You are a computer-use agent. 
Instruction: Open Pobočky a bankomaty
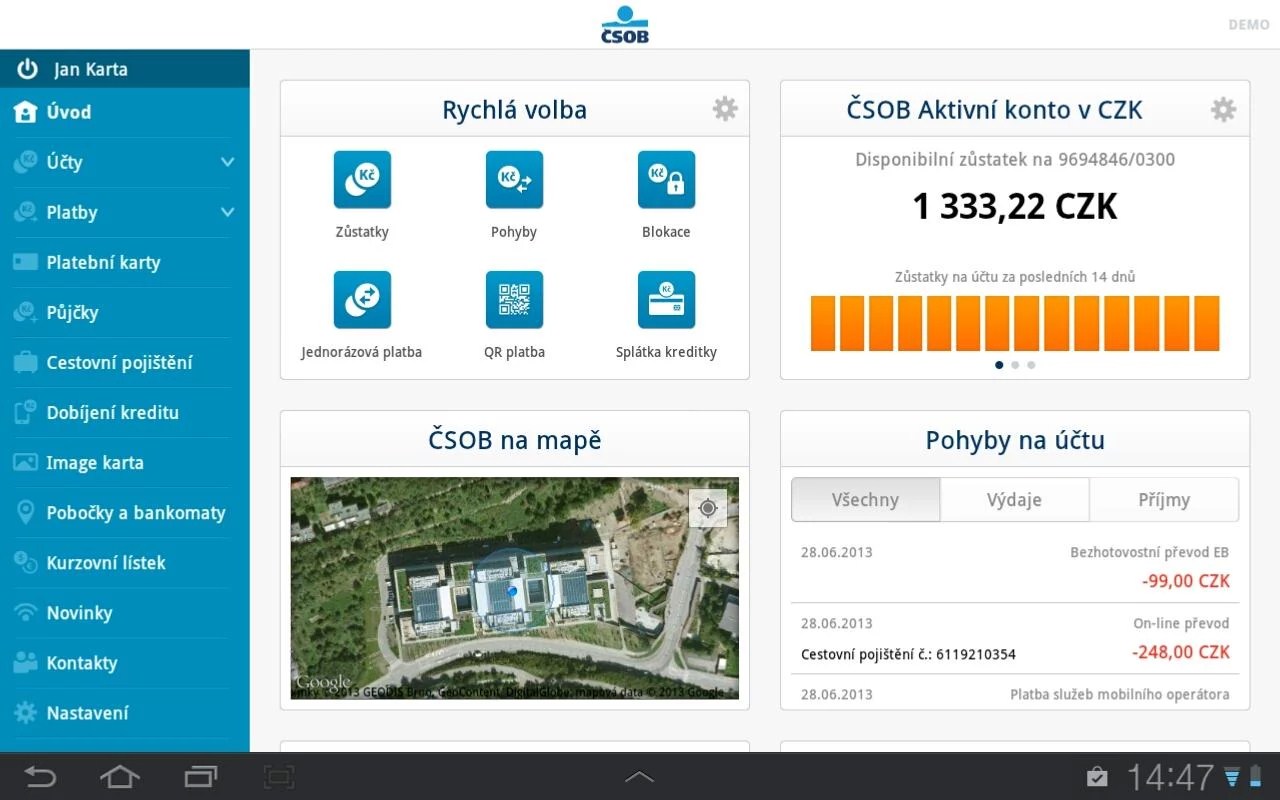[125, 512]
